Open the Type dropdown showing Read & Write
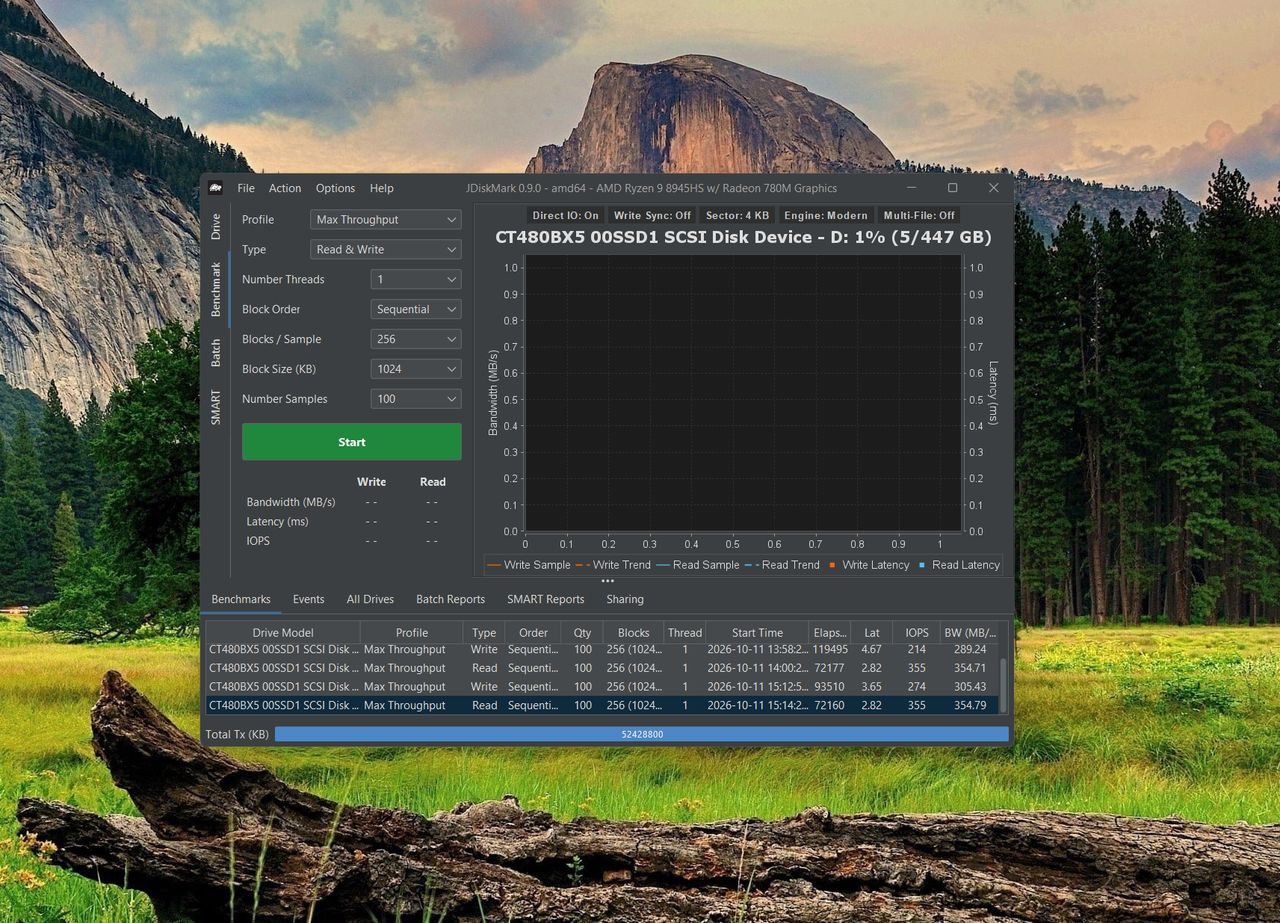Image resolution: width=1280 pixels, height=923 pixels. (x=385, y=250)
